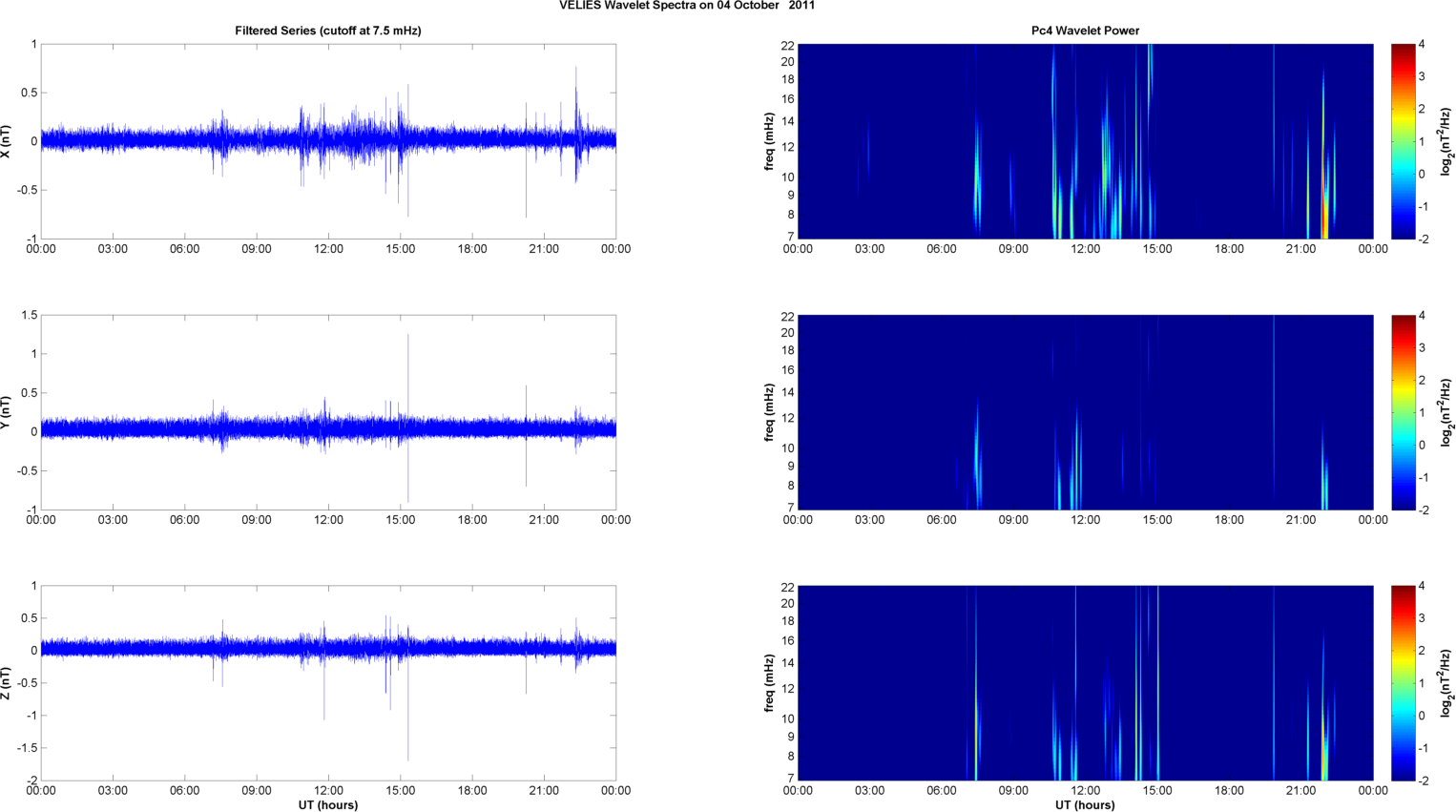Click the colorbar beside the X wavelet spectrogram
Screen dimensions: 1456x812
[x=1404, y=141]
